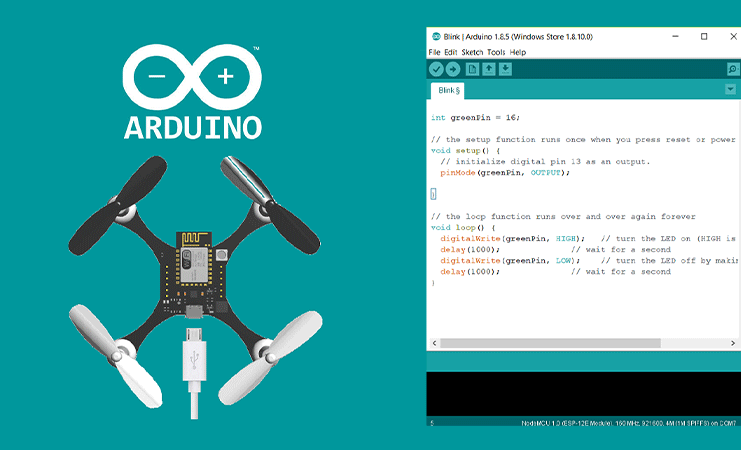The width and height of the screenshot is (741, 450).
Task: Select the Blink sketch tab
Action: pos(448,90)
